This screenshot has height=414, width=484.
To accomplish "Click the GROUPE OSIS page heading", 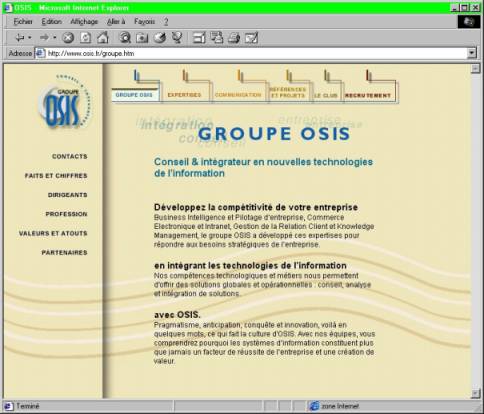I will (x=274, y=134).
